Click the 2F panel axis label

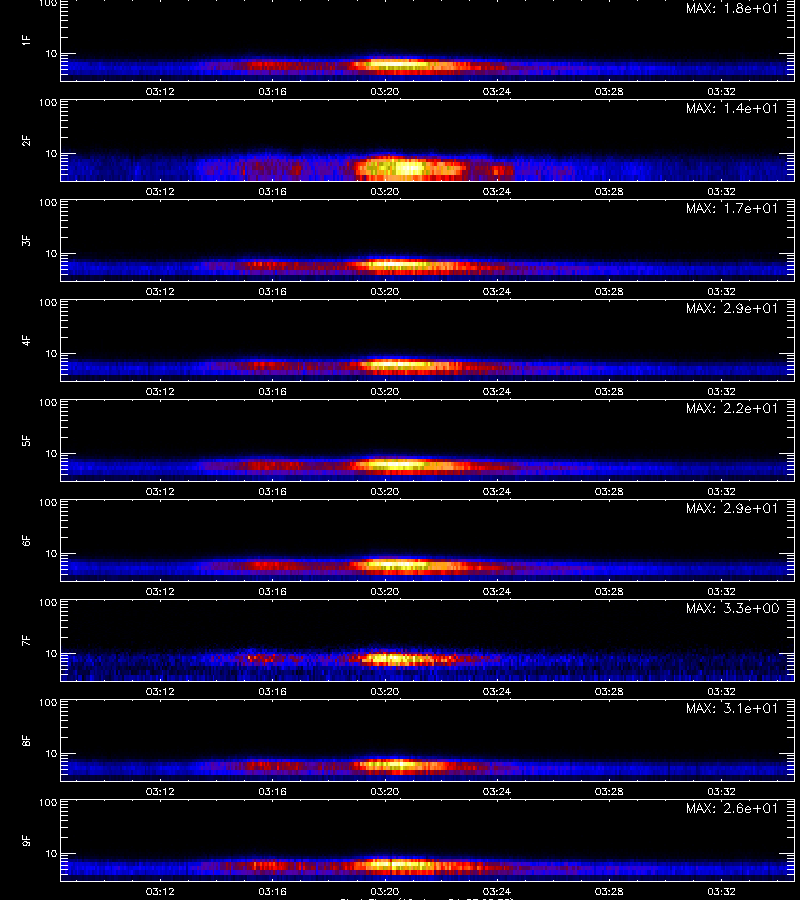pyautogui.click(x=26, y=140)
